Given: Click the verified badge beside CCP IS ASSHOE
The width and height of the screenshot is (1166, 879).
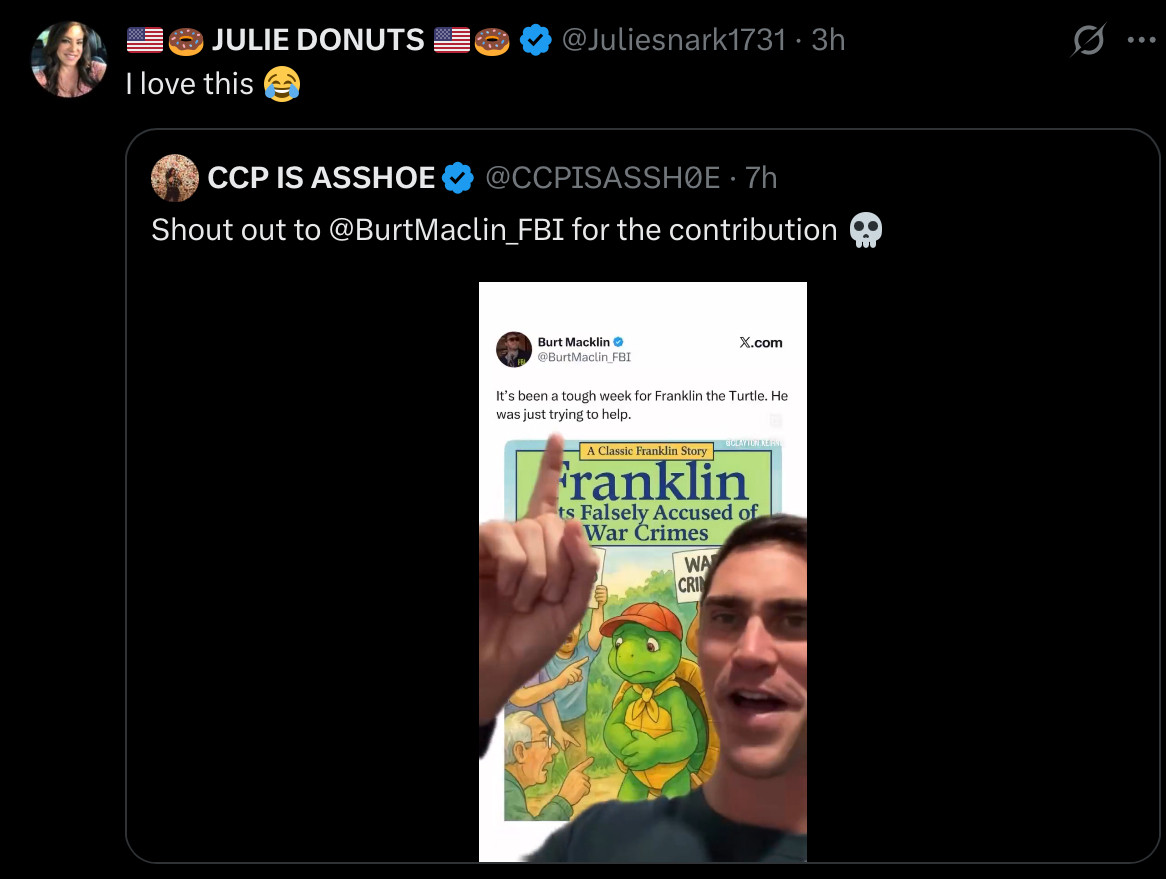Looking at the screenshot, I should pyautogui.click(x=457, y=178).
